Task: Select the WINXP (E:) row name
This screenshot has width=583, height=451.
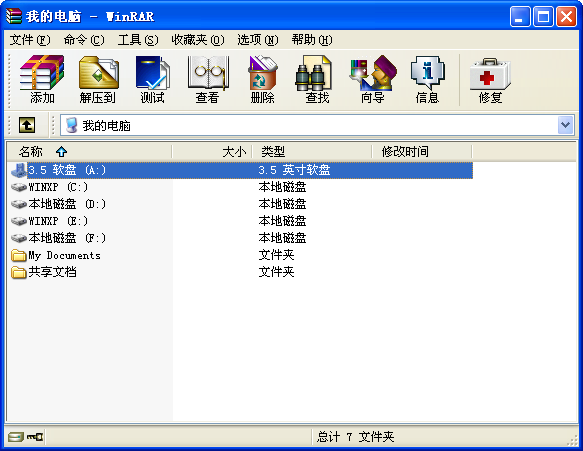Action: click(58, 221)
